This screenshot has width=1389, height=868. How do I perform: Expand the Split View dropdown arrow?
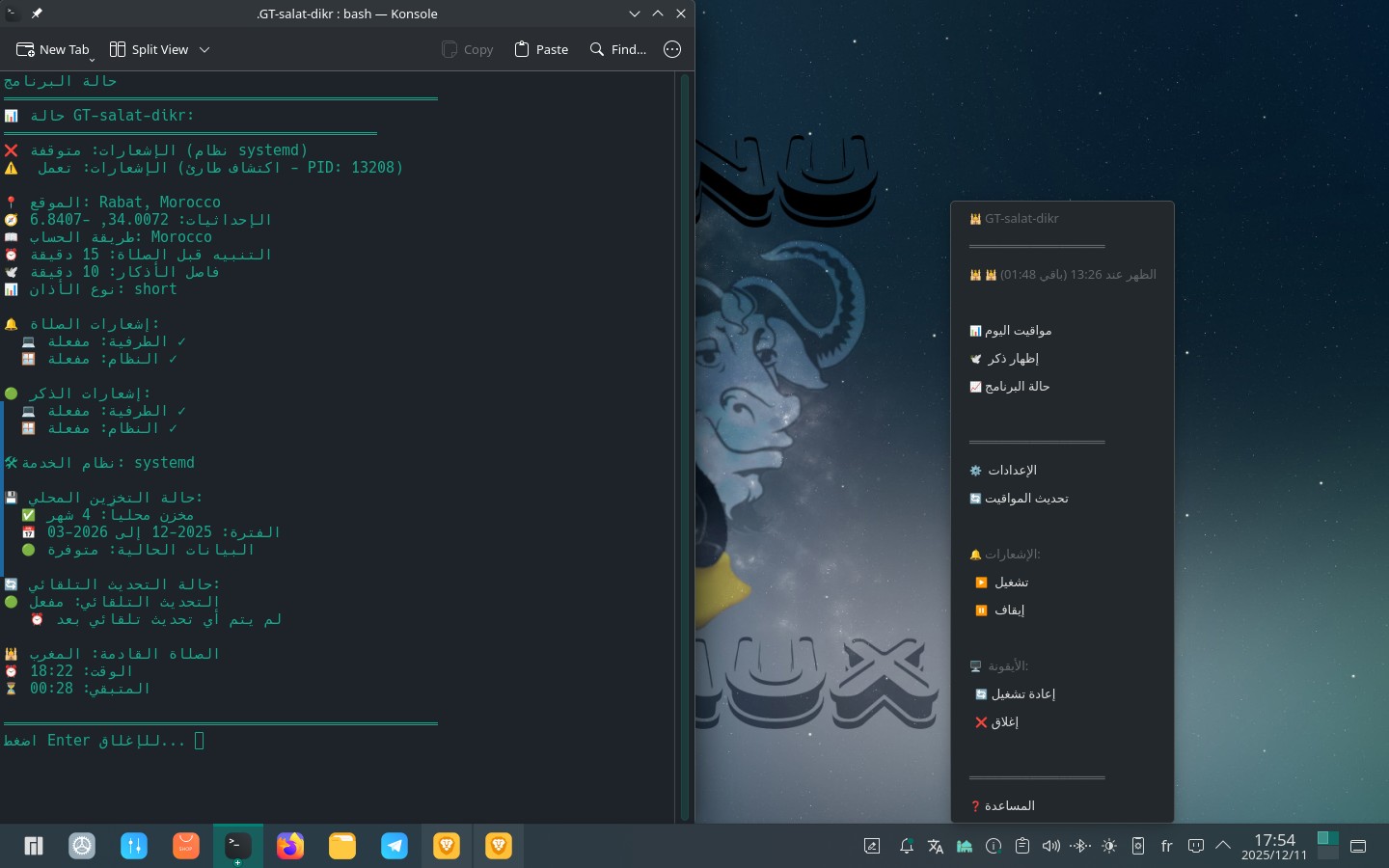click(x=204, y=49)
